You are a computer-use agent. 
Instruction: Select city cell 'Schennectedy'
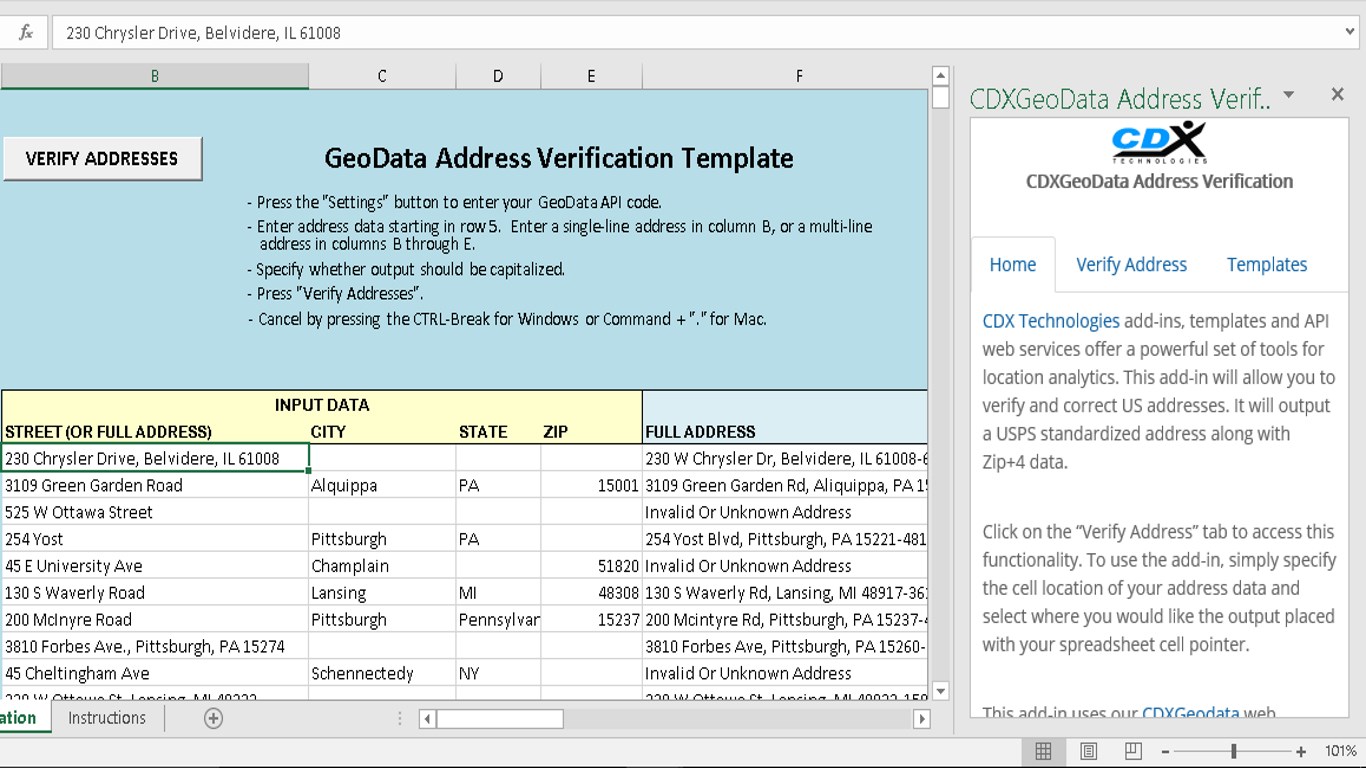coord(382,674)
